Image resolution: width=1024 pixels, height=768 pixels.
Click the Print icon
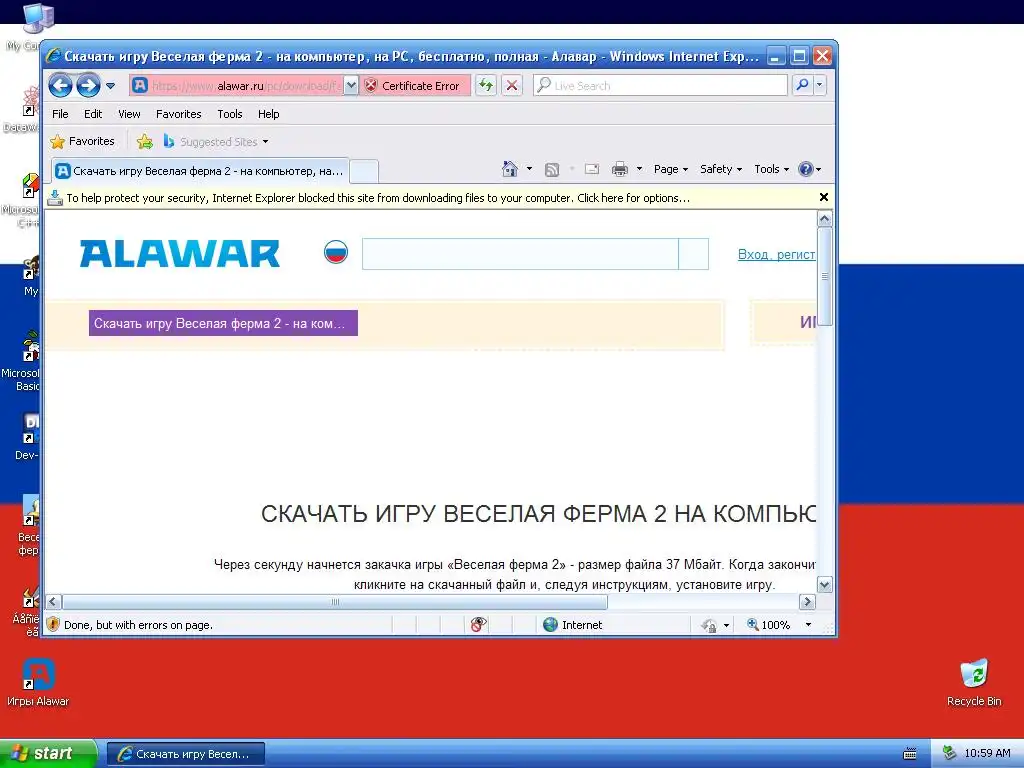pos(620,170)
